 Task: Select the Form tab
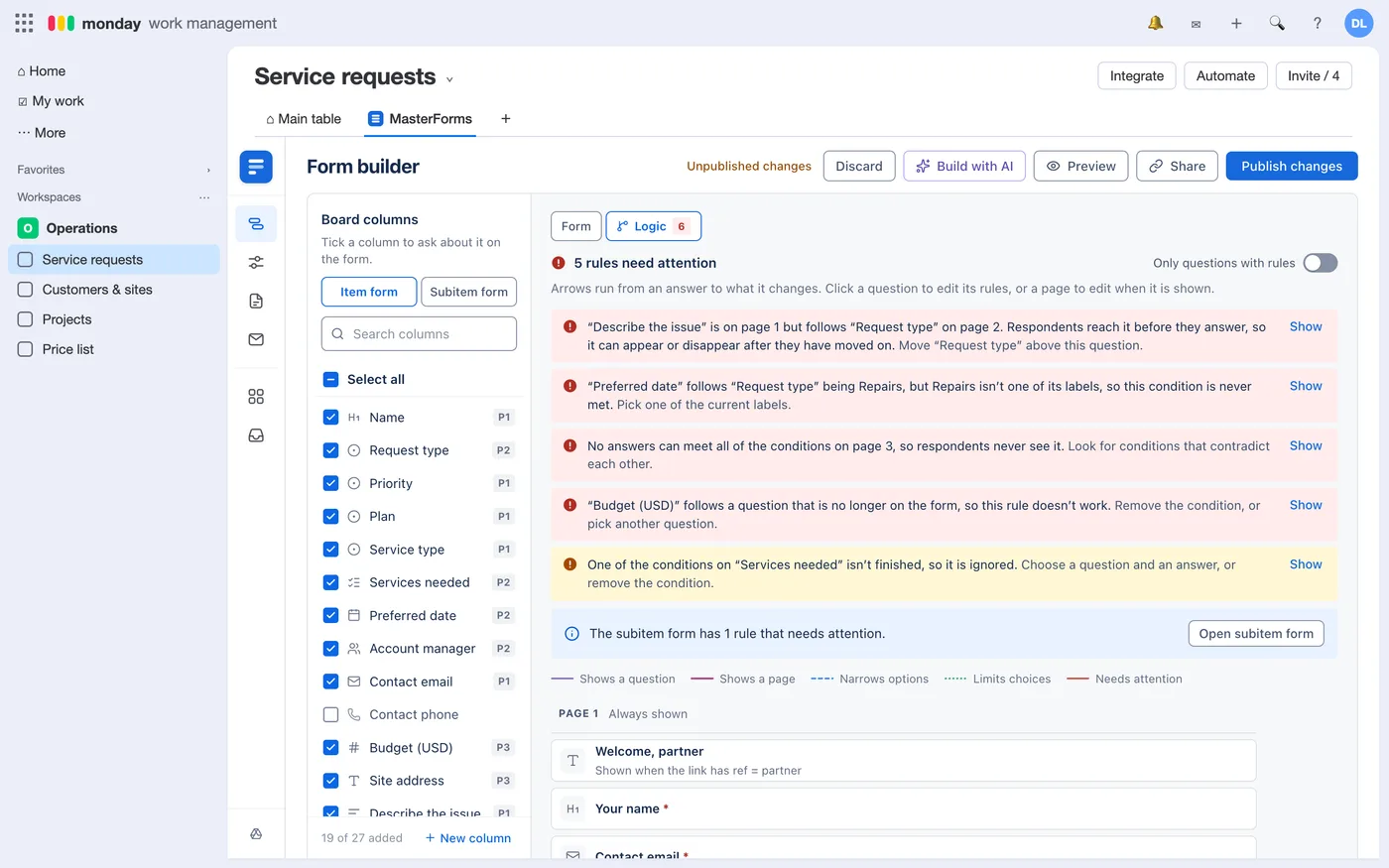(576, 226)
